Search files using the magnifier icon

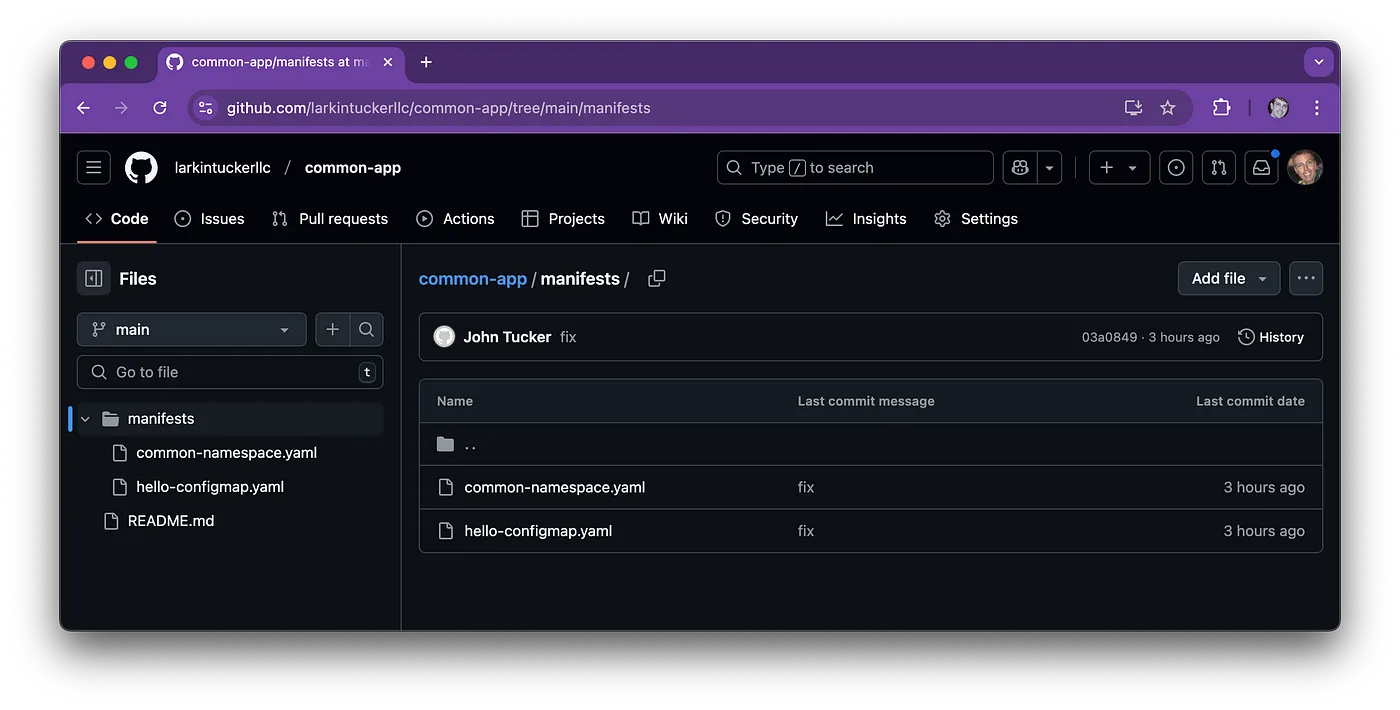[x=366, y=330]
